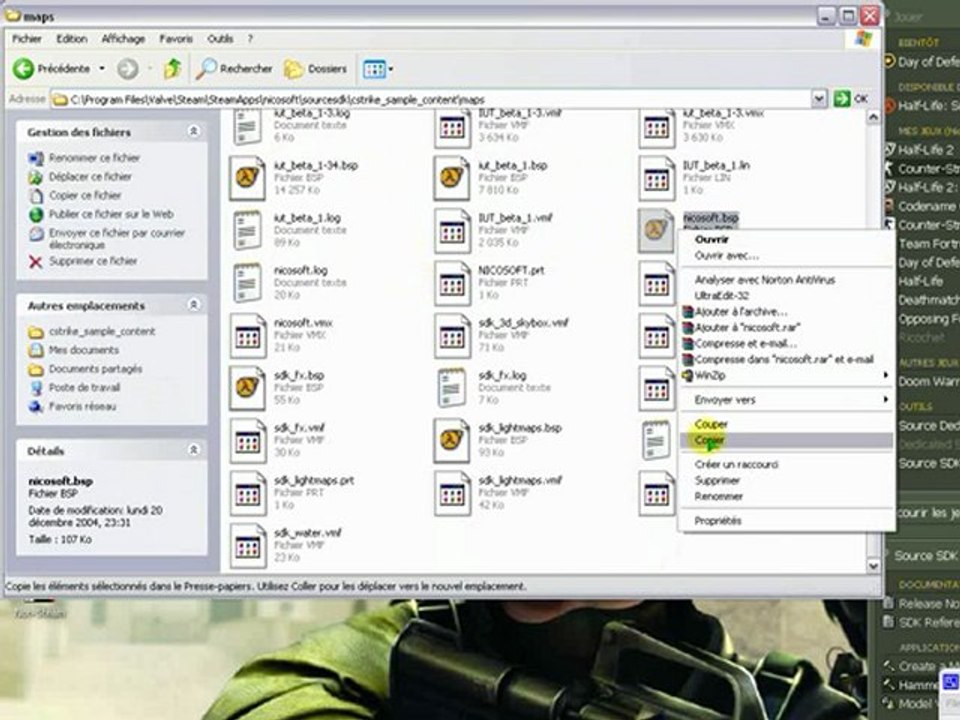Open the Edition menu
The width and height of the screenshot is (960, 720).
click(72, 39)
